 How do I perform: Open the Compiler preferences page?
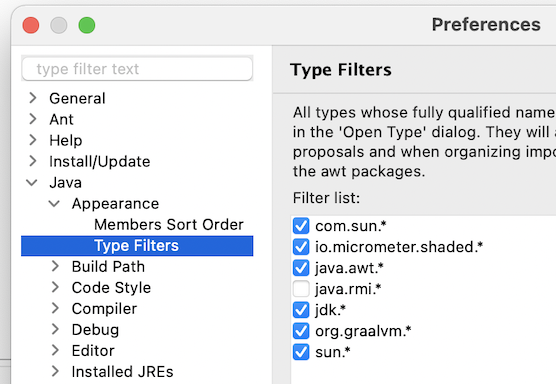pos(104,308)
